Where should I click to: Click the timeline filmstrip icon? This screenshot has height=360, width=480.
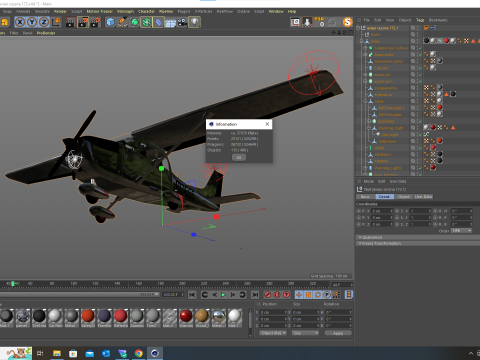tap(349, 295)
